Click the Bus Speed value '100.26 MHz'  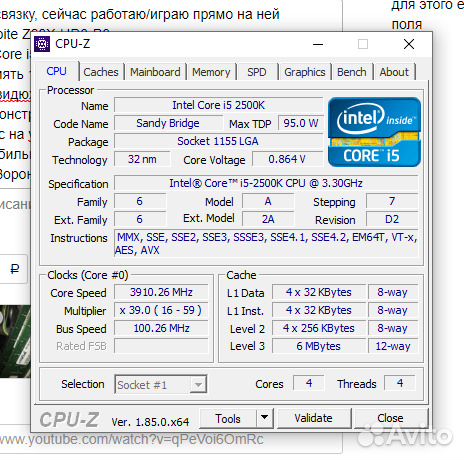[161, 328]
